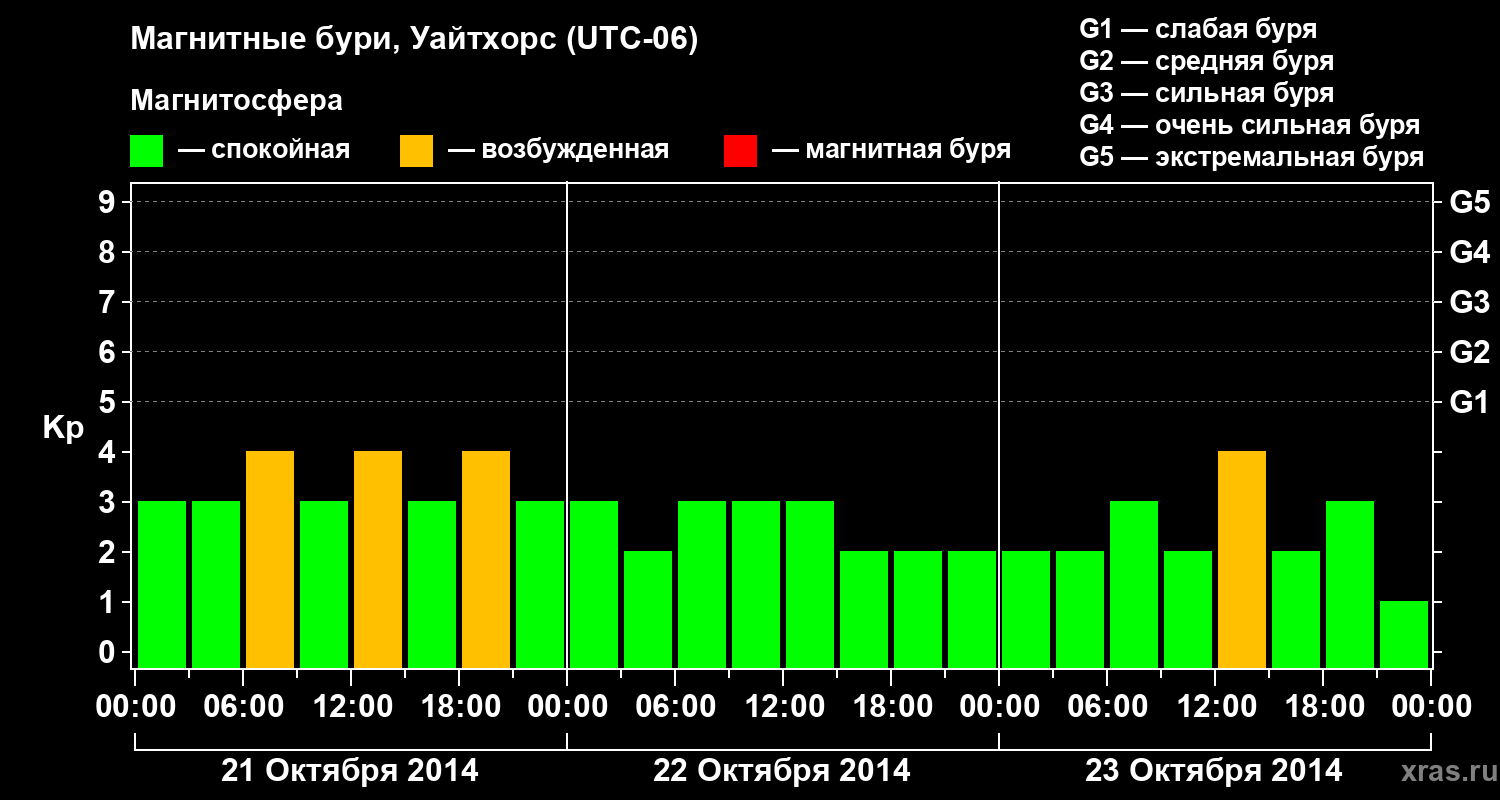Click the orange 12:00–15:00 bar on 21 October

(378, 559)
